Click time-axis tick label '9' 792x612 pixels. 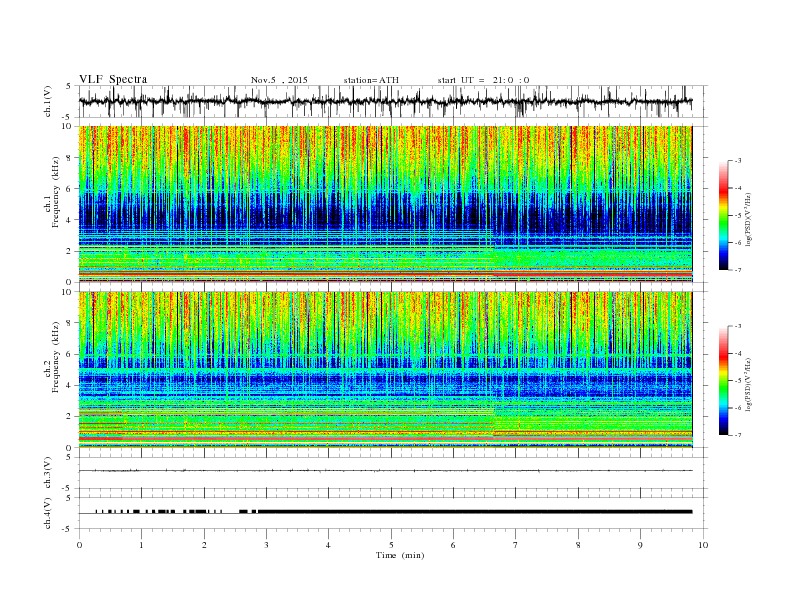click(x=640, y=545)
